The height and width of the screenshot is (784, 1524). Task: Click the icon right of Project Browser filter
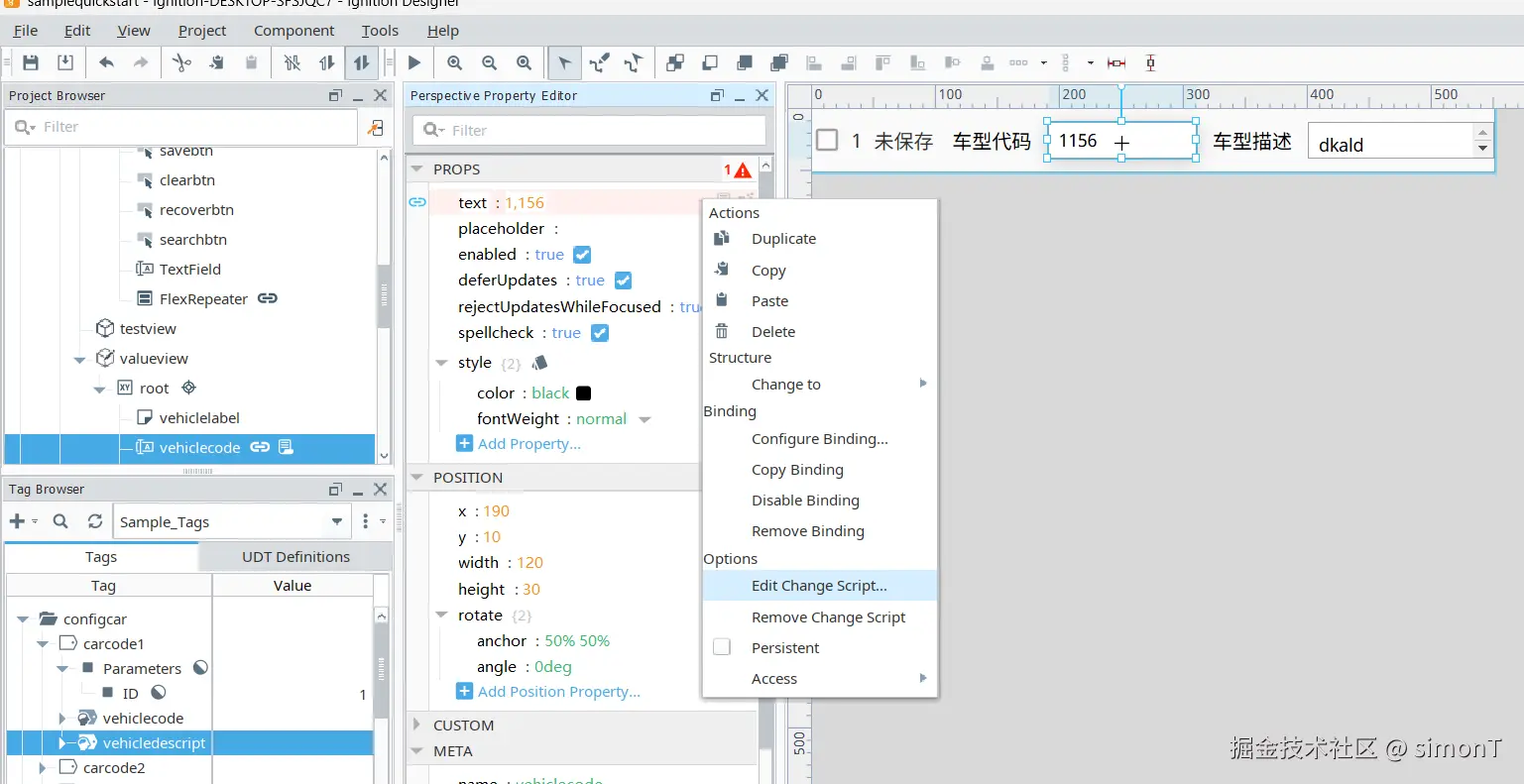[x=375, y=127]
